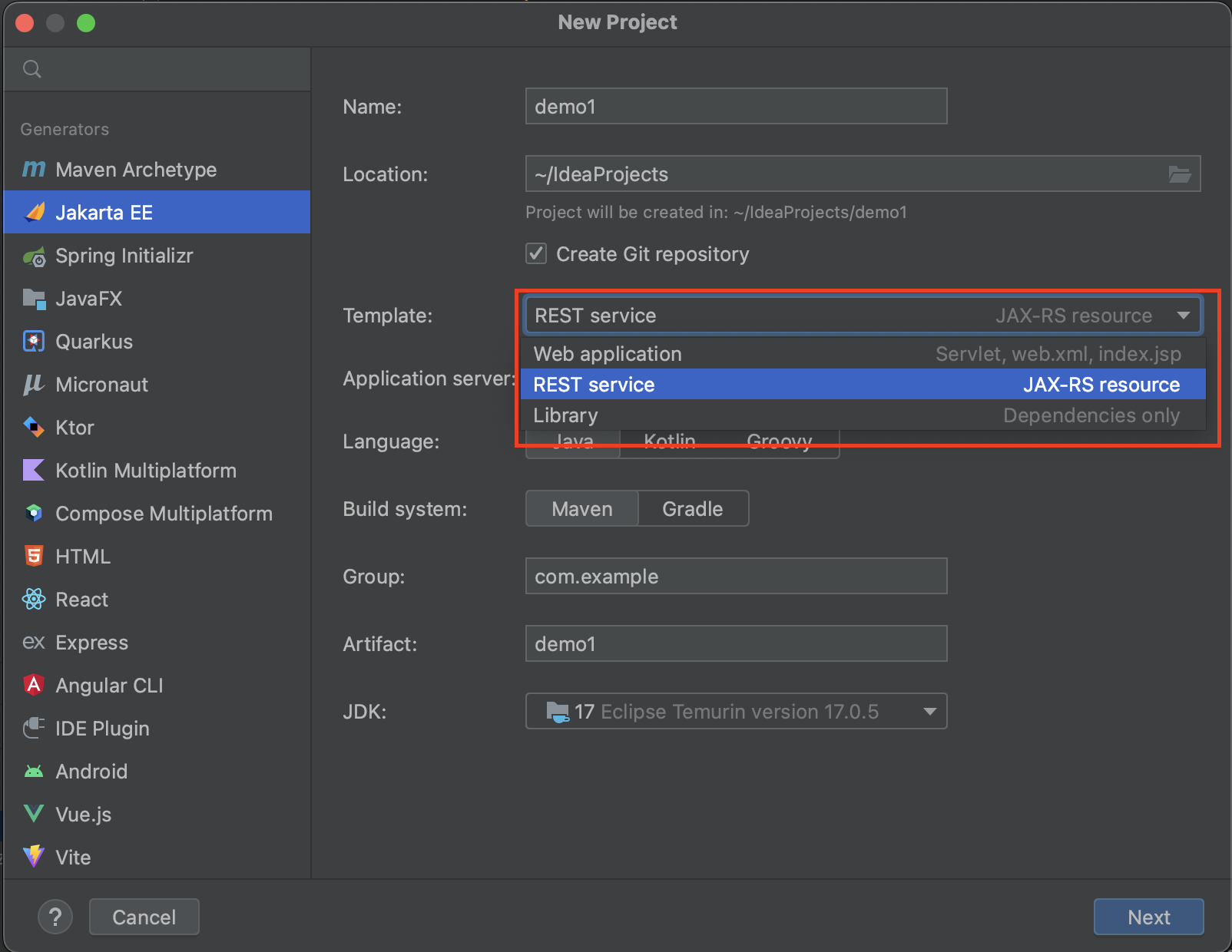Collapse the Template dropdown arrow

[1183, 316]
